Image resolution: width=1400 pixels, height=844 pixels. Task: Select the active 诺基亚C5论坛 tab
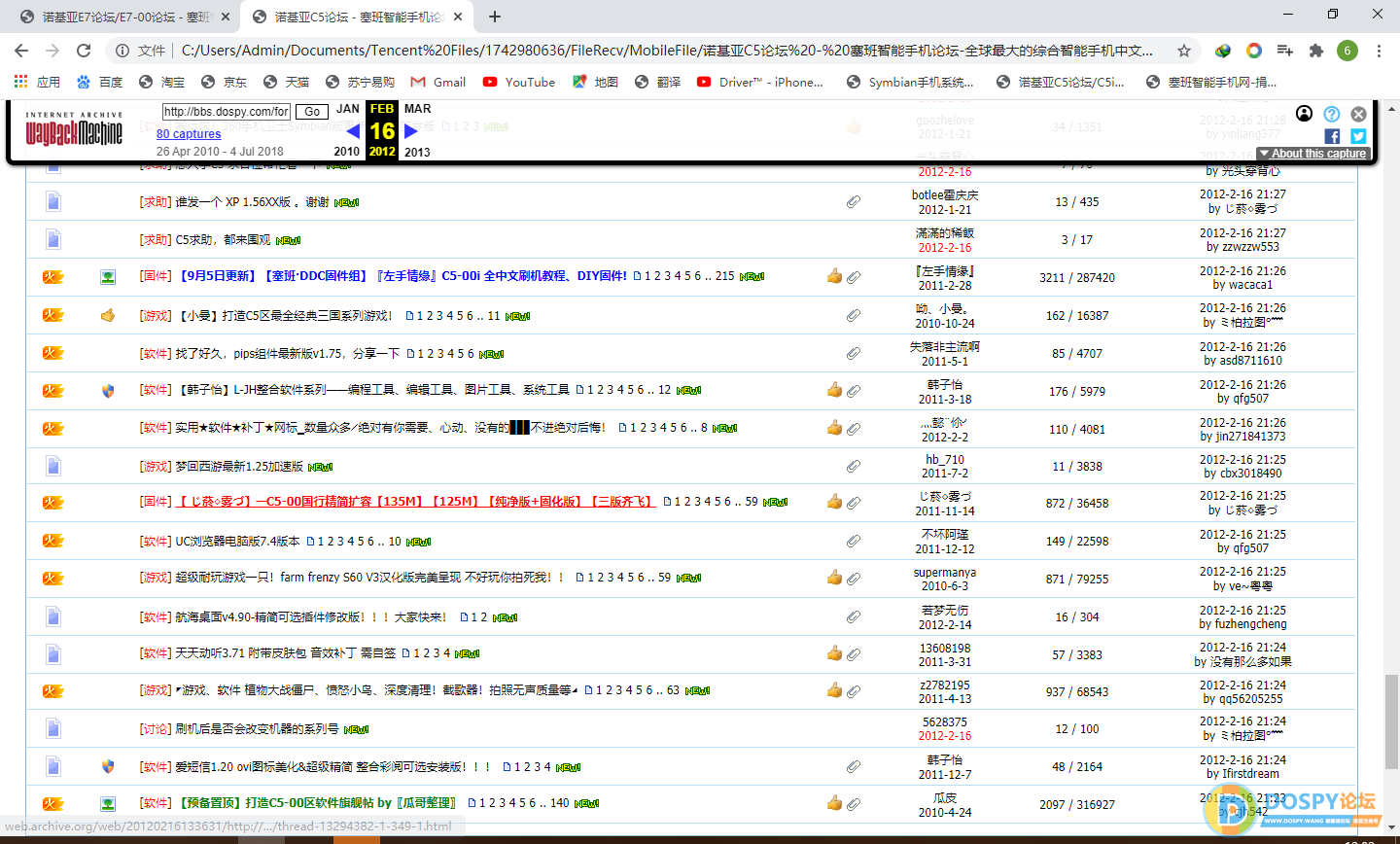[357, 17]
